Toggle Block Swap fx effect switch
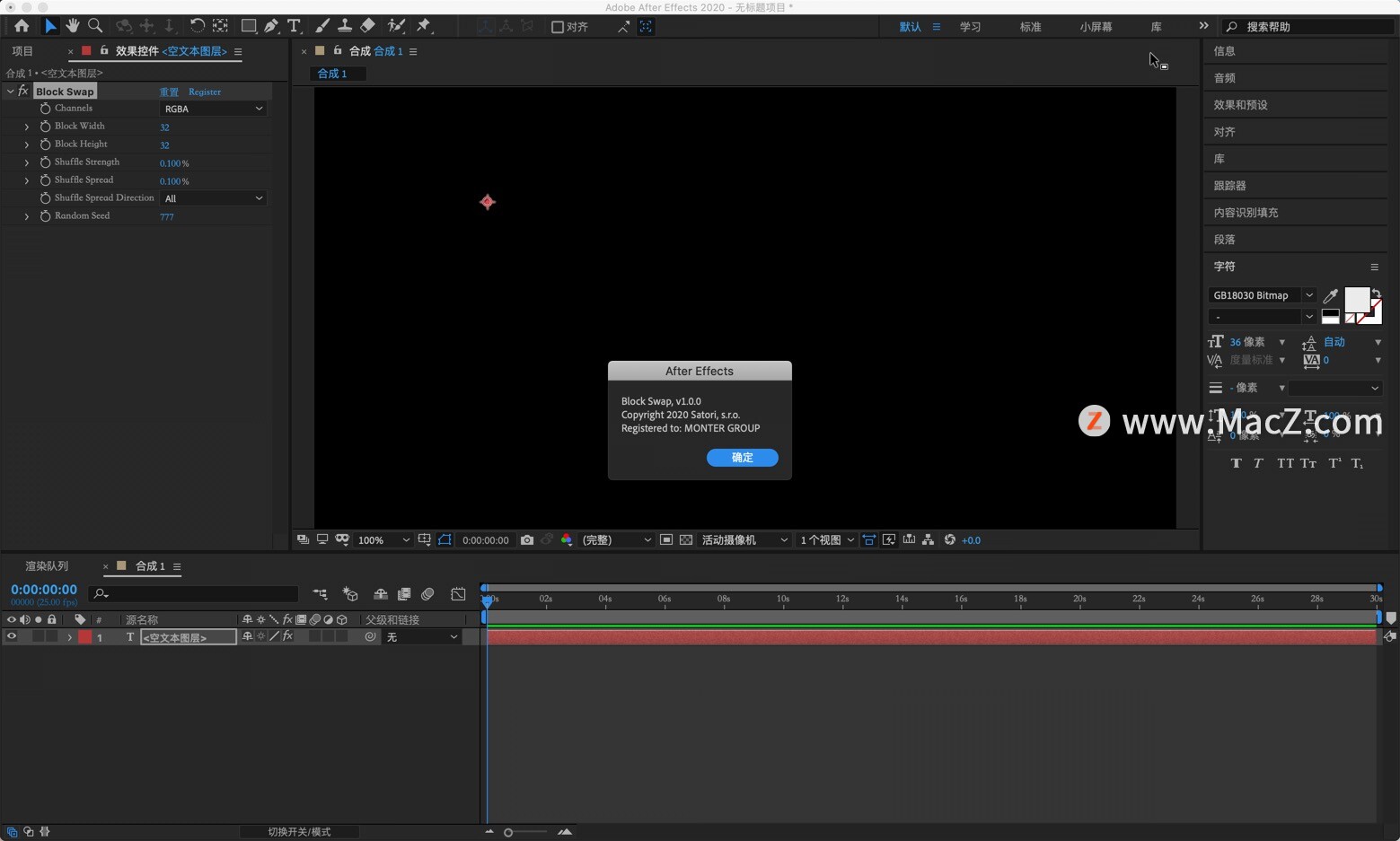The image size is (1400, 841). (23, 91)
